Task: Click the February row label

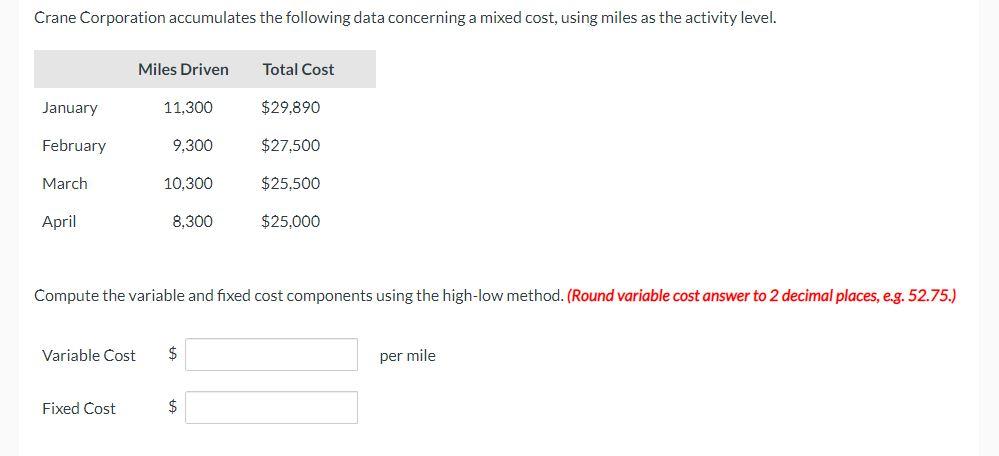Action: pos(74,145)
